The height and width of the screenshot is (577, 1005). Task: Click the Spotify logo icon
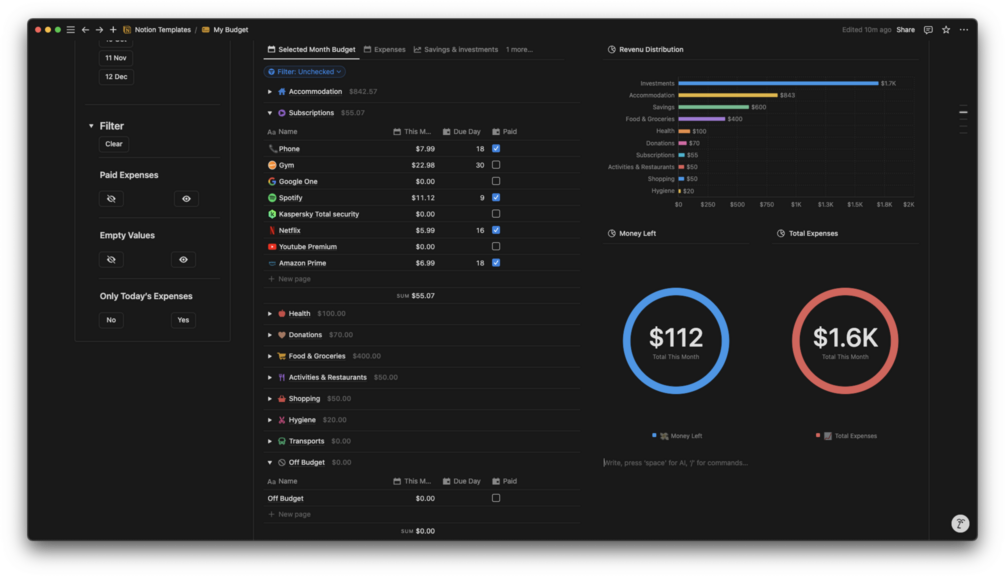(272, 197)
